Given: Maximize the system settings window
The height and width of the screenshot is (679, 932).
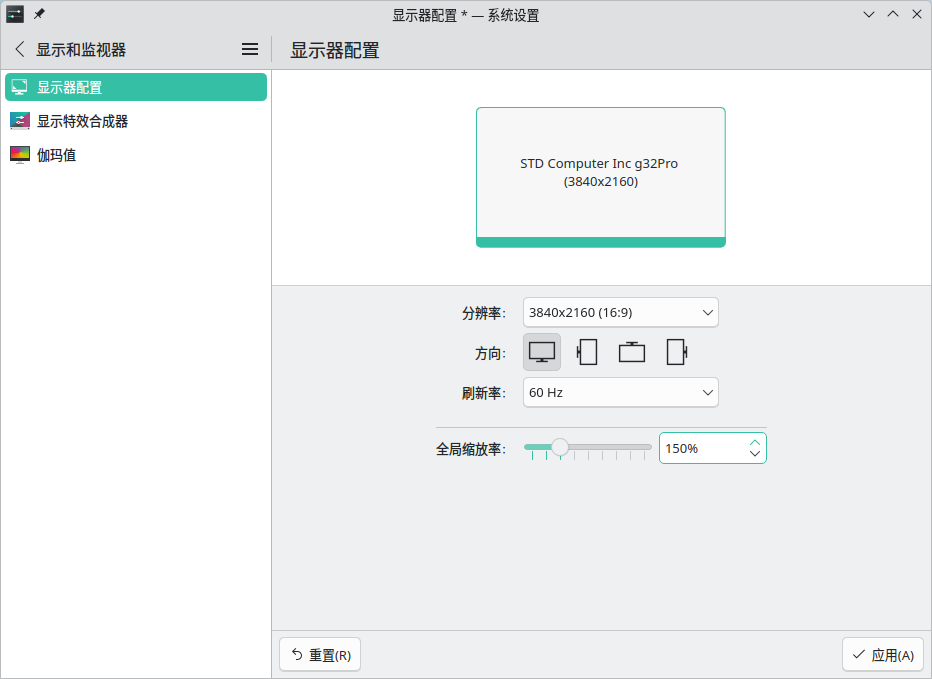Looking at the screenshot, I should pyautogui.click(x=893, y=14).
